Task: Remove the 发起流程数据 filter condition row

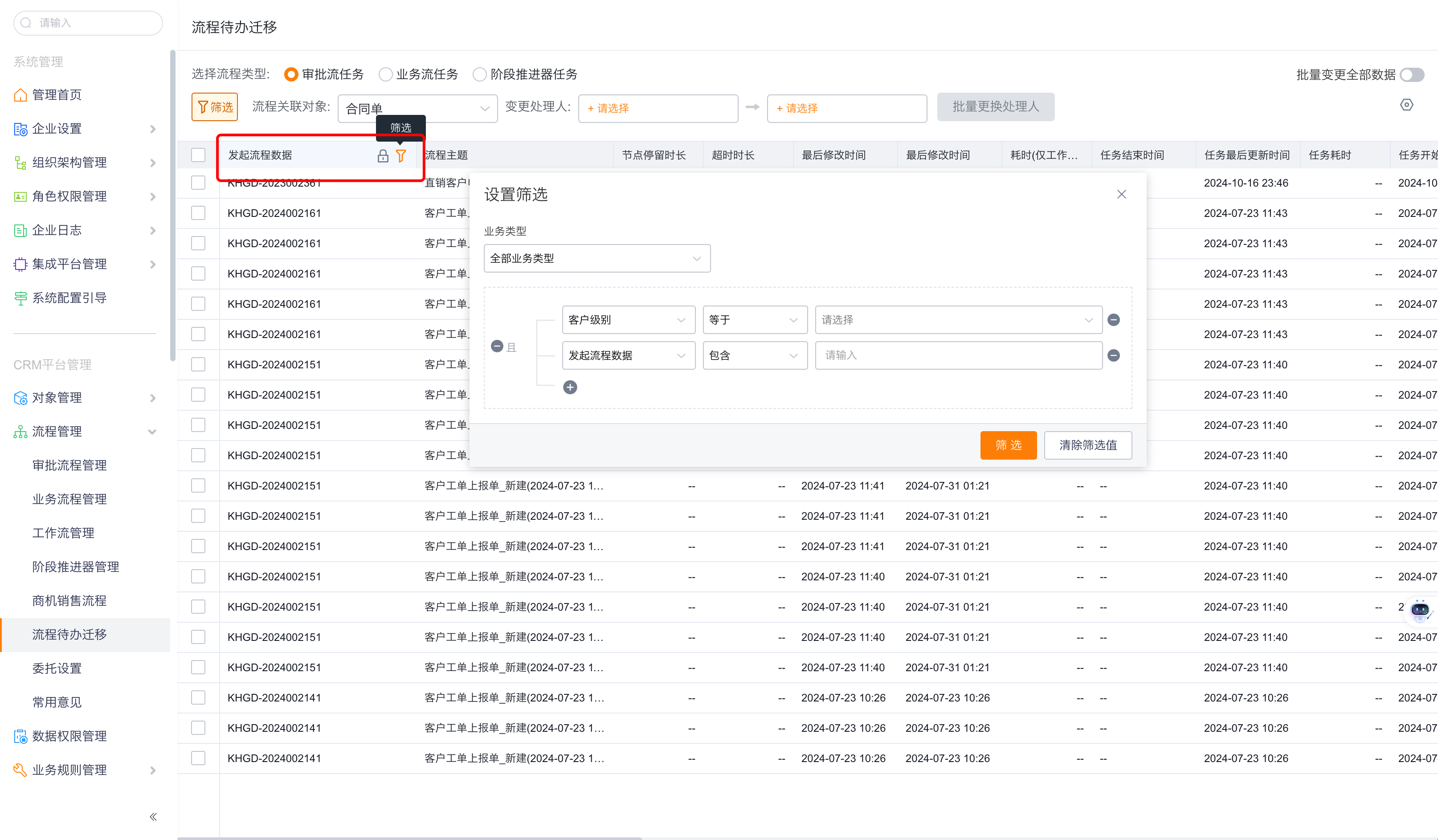Action: (x=1113, y=355)
